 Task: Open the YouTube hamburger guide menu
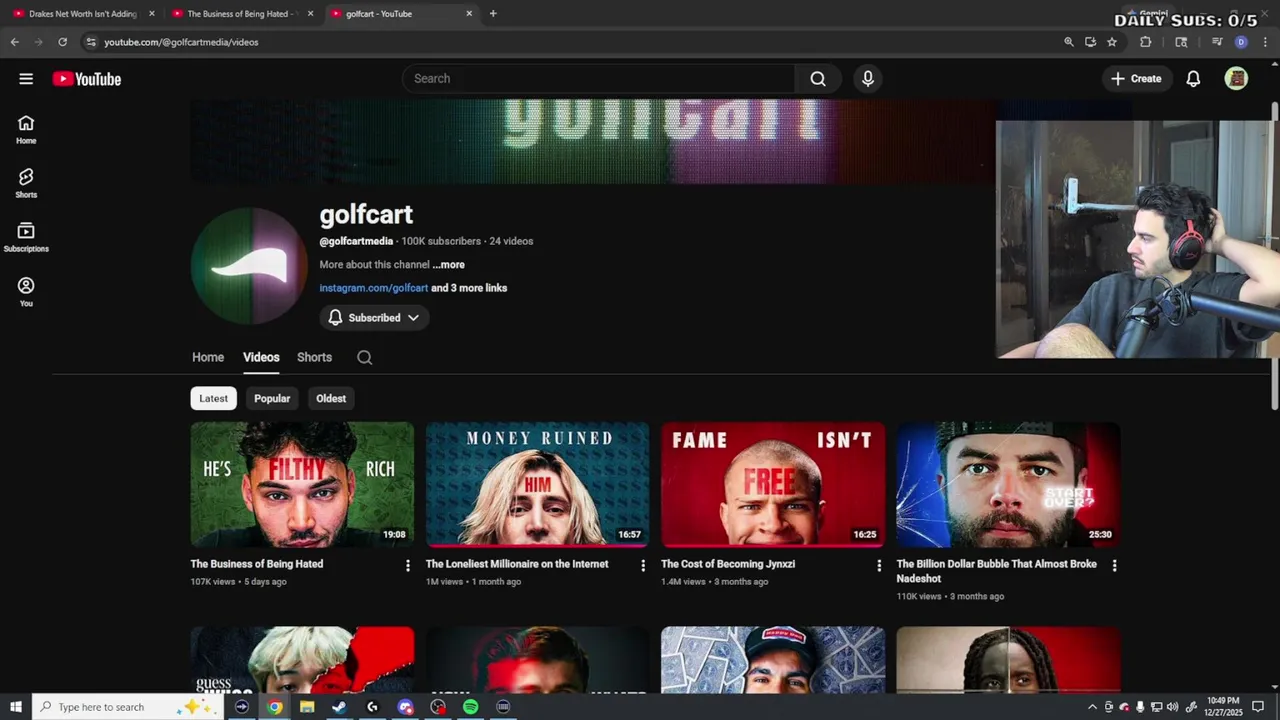tap(26, 79)
